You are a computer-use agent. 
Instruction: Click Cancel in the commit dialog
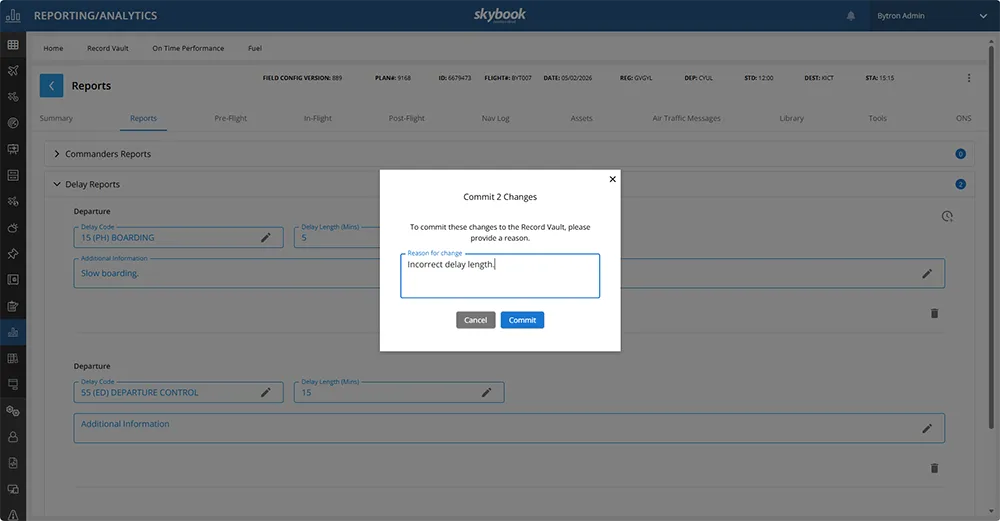pos(475,320)
